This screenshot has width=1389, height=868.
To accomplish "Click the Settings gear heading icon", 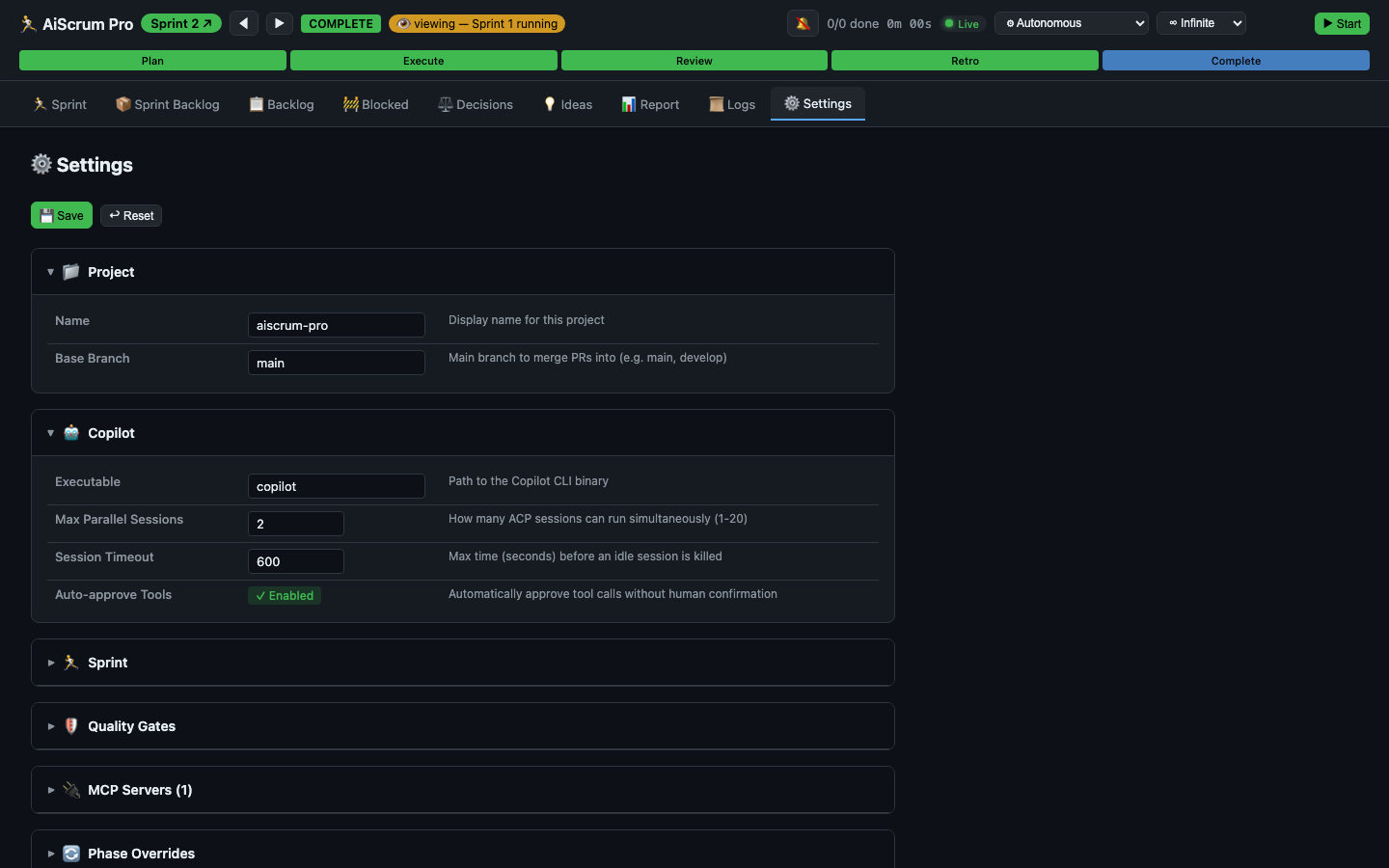I will pos(41,164).
